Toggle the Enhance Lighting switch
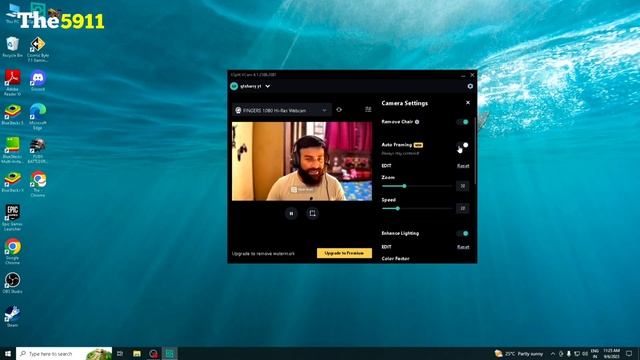Viewport: 640px width, 360px height. point(463,233)
